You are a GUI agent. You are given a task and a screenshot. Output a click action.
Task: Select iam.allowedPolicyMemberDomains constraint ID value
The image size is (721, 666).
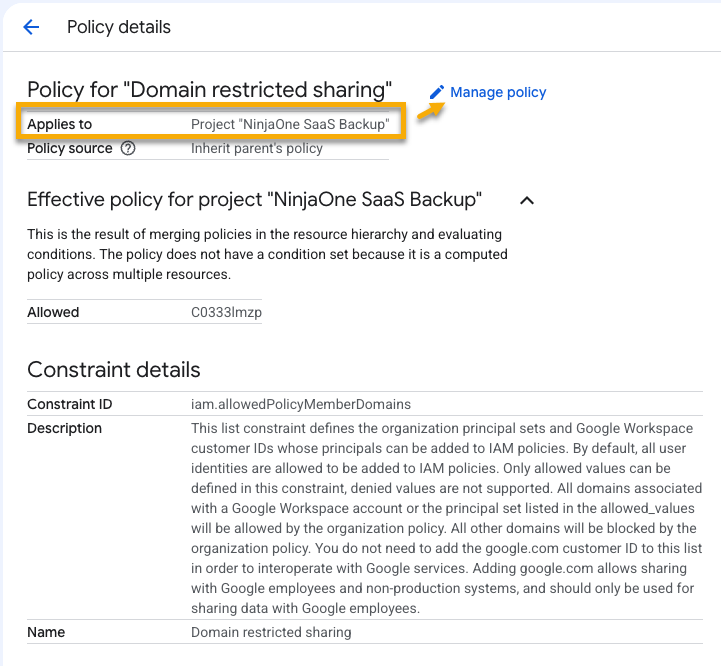[301, 404]
